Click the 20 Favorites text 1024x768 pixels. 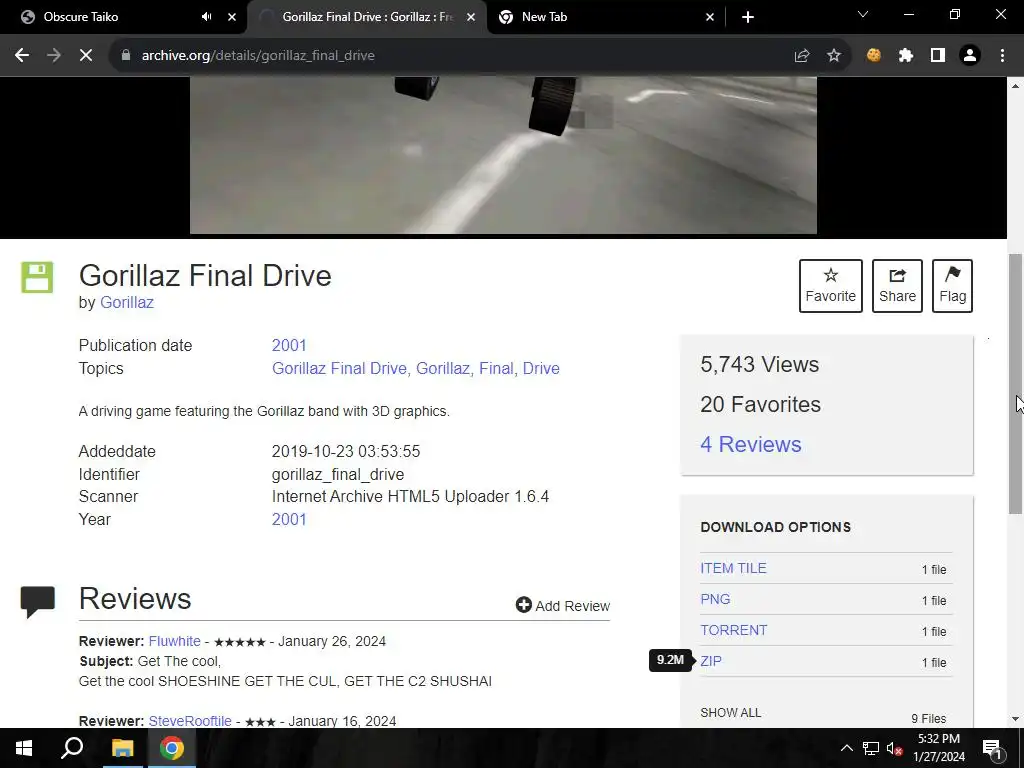coord(760,404)
